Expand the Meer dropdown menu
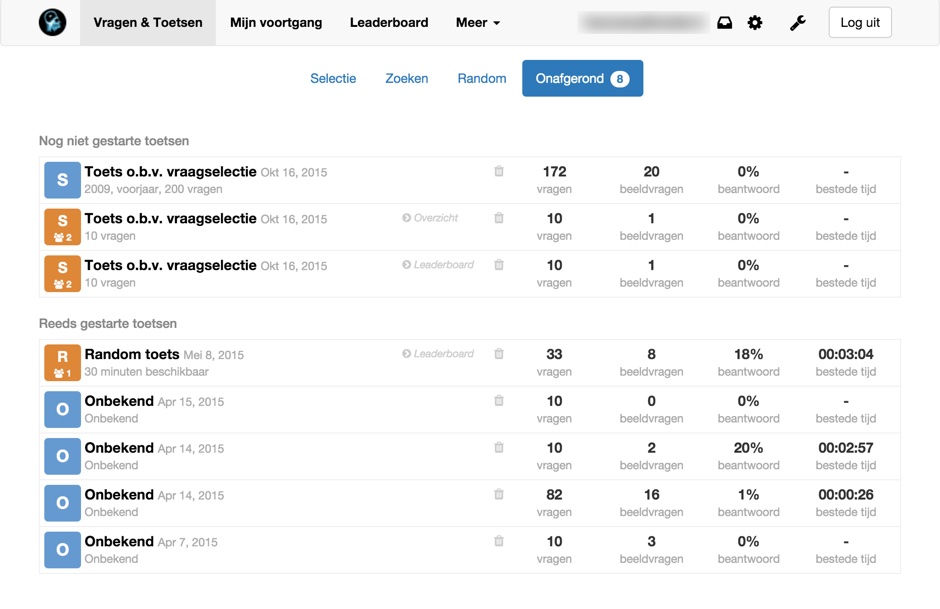Viewport: 940px width, 609px height. coord(477,23)
